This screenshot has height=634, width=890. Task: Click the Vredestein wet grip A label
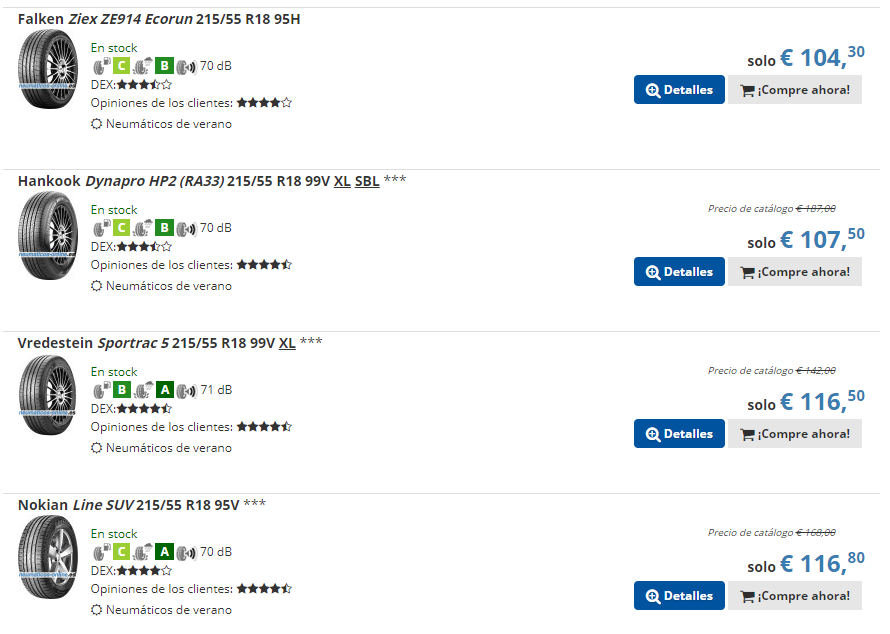(x=164, y=390)
